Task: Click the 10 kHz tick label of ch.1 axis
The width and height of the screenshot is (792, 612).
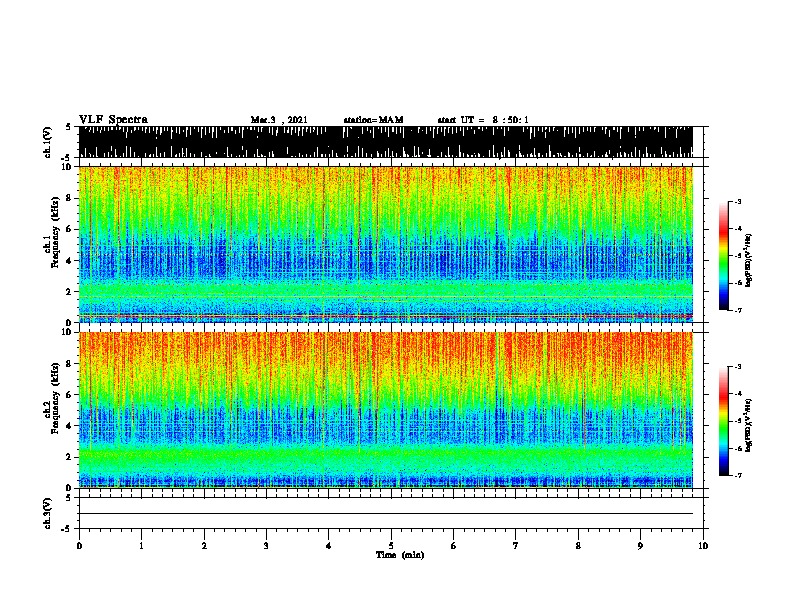Action: pos(67,167)
